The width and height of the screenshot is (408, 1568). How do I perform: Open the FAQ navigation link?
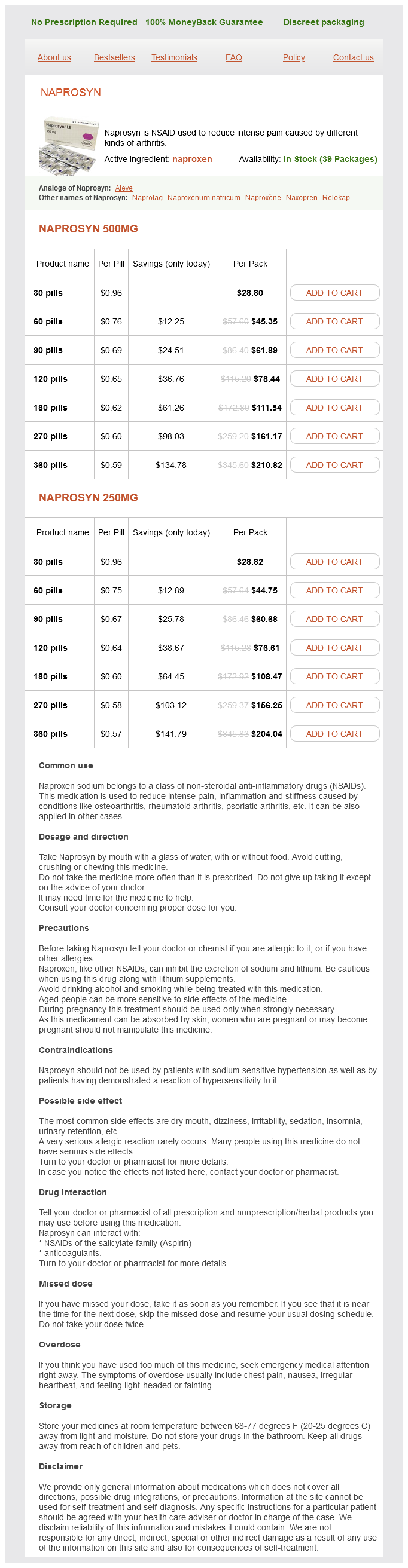click(x=234, y=57)
